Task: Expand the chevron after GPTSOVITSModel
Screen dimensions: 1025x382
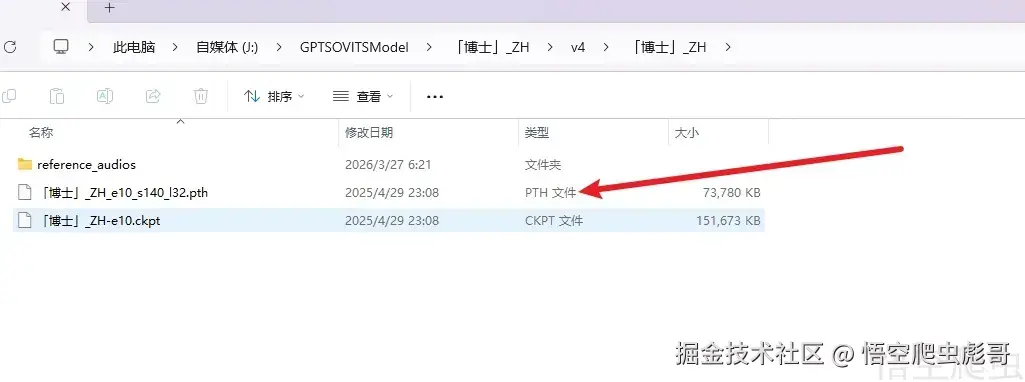Action: coord(429,47)
